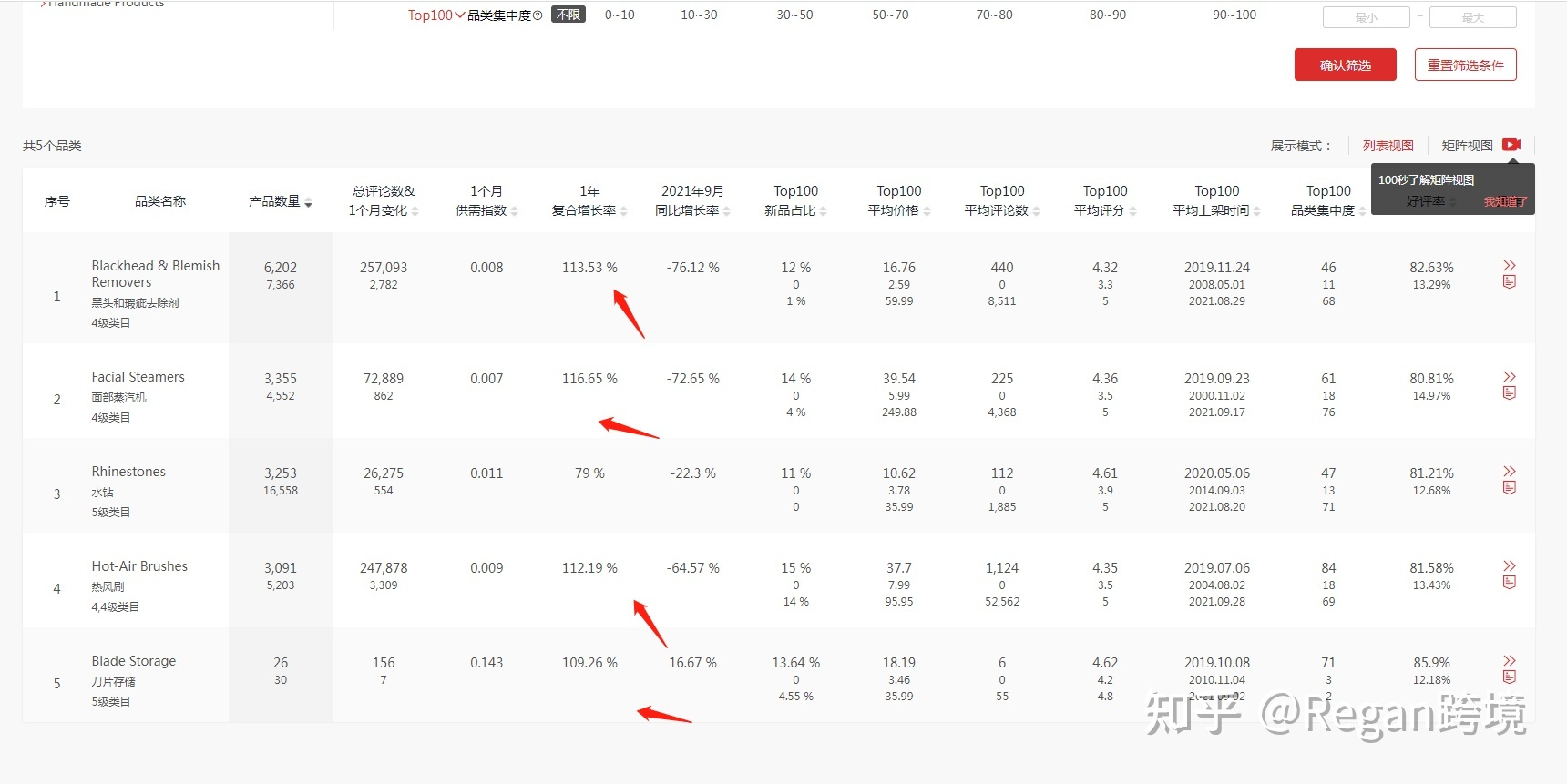1567x784 pixels.
Task: Click report icon for Blackhead & Blemish Removers
Action: [1509, 282]
